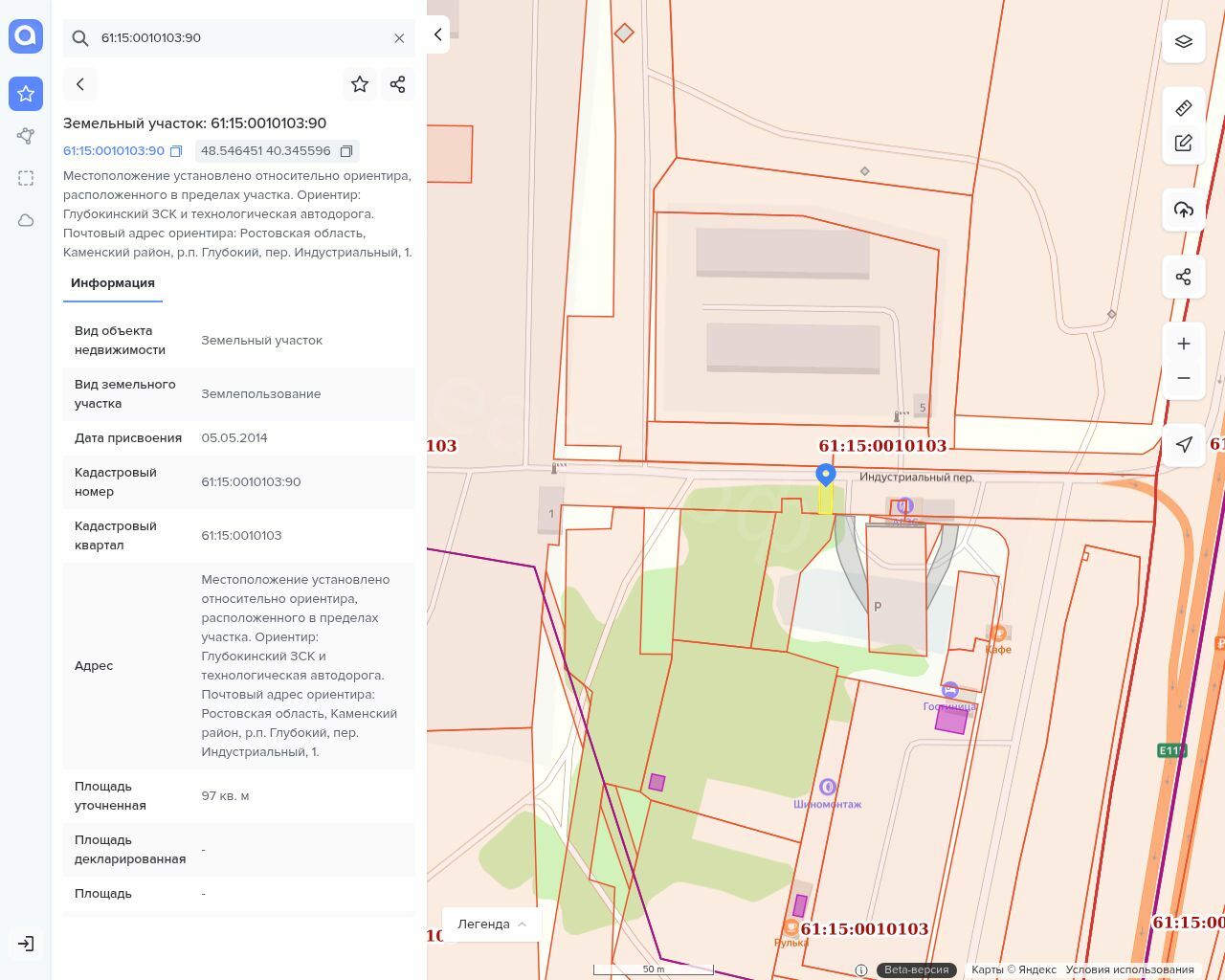Select the ruler measurement tool
The image size is (1225, 980).
pos(1184,108)
